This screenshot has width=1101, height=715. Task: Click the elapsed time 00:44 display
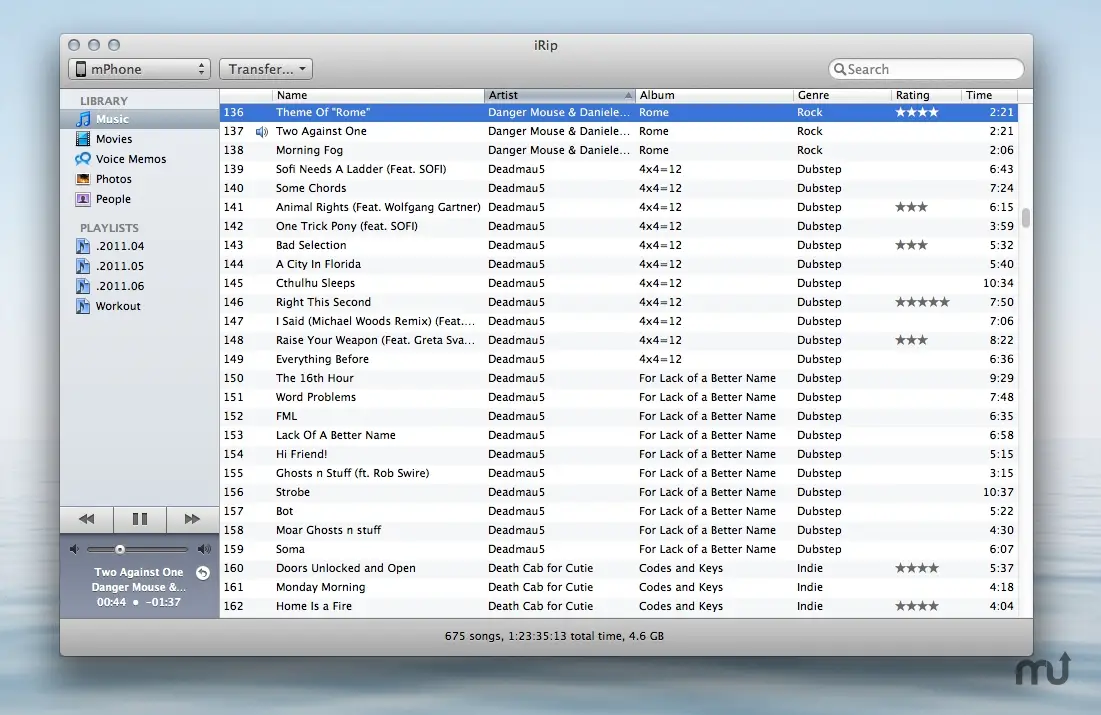[x=112, y=602]
